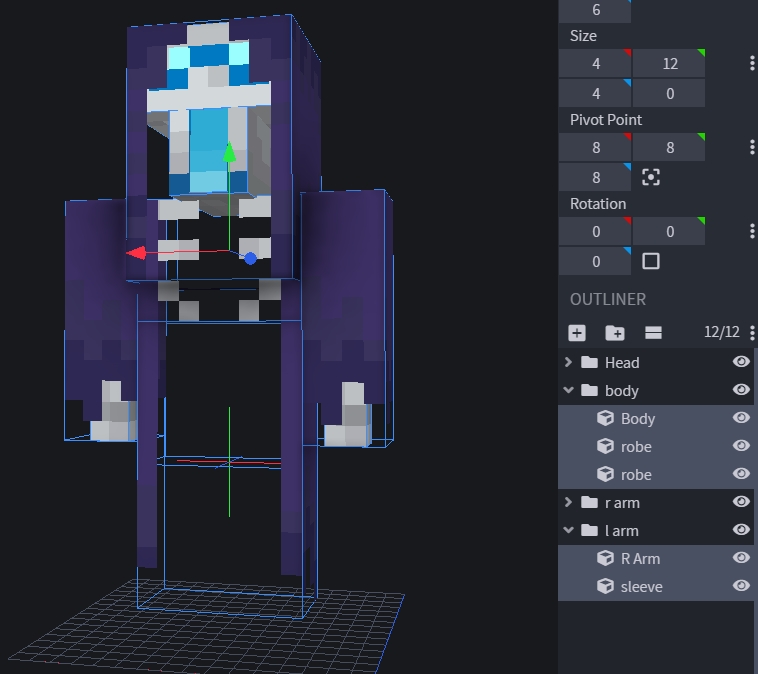
Task: Collapse the l arm group
Action: [569, 530]
